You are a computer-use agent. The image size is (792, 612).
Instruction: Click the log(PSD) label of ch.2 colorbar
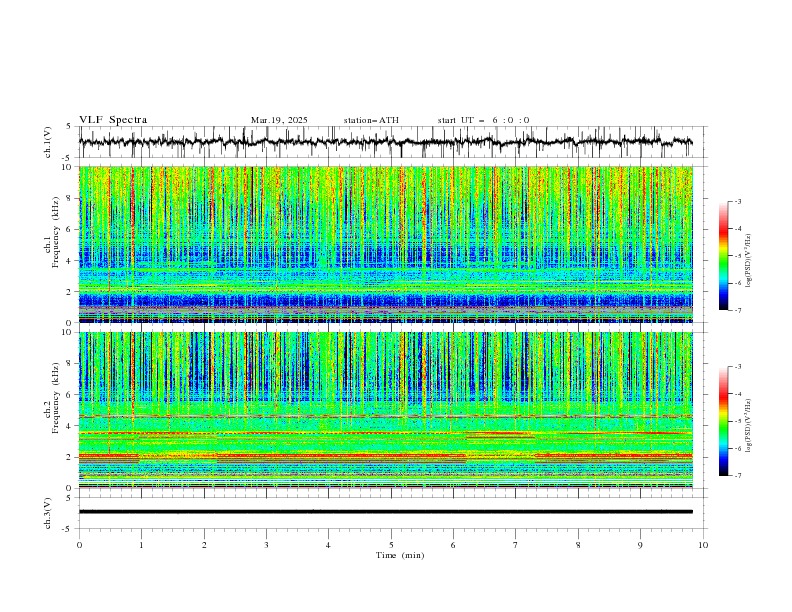(748, 426)
